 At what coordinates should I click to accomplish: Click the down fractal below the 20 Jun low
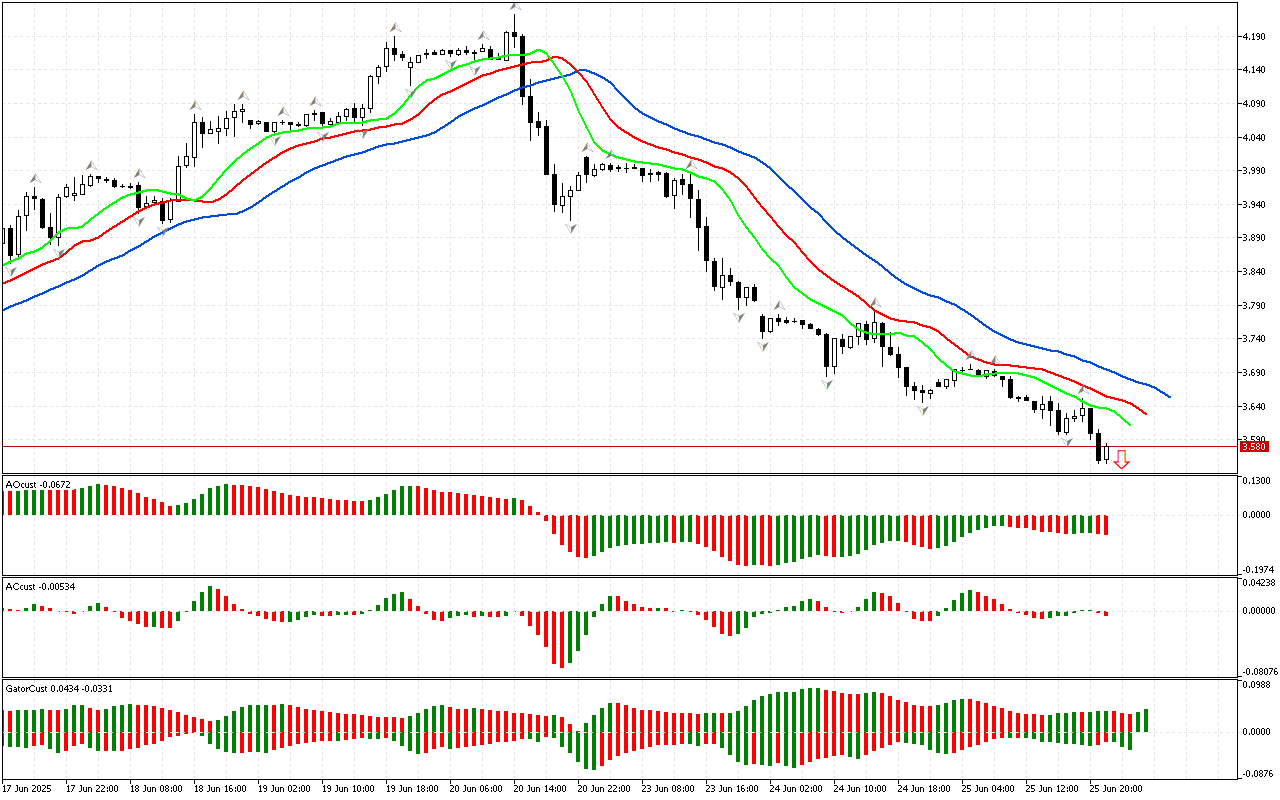point(571,229)
